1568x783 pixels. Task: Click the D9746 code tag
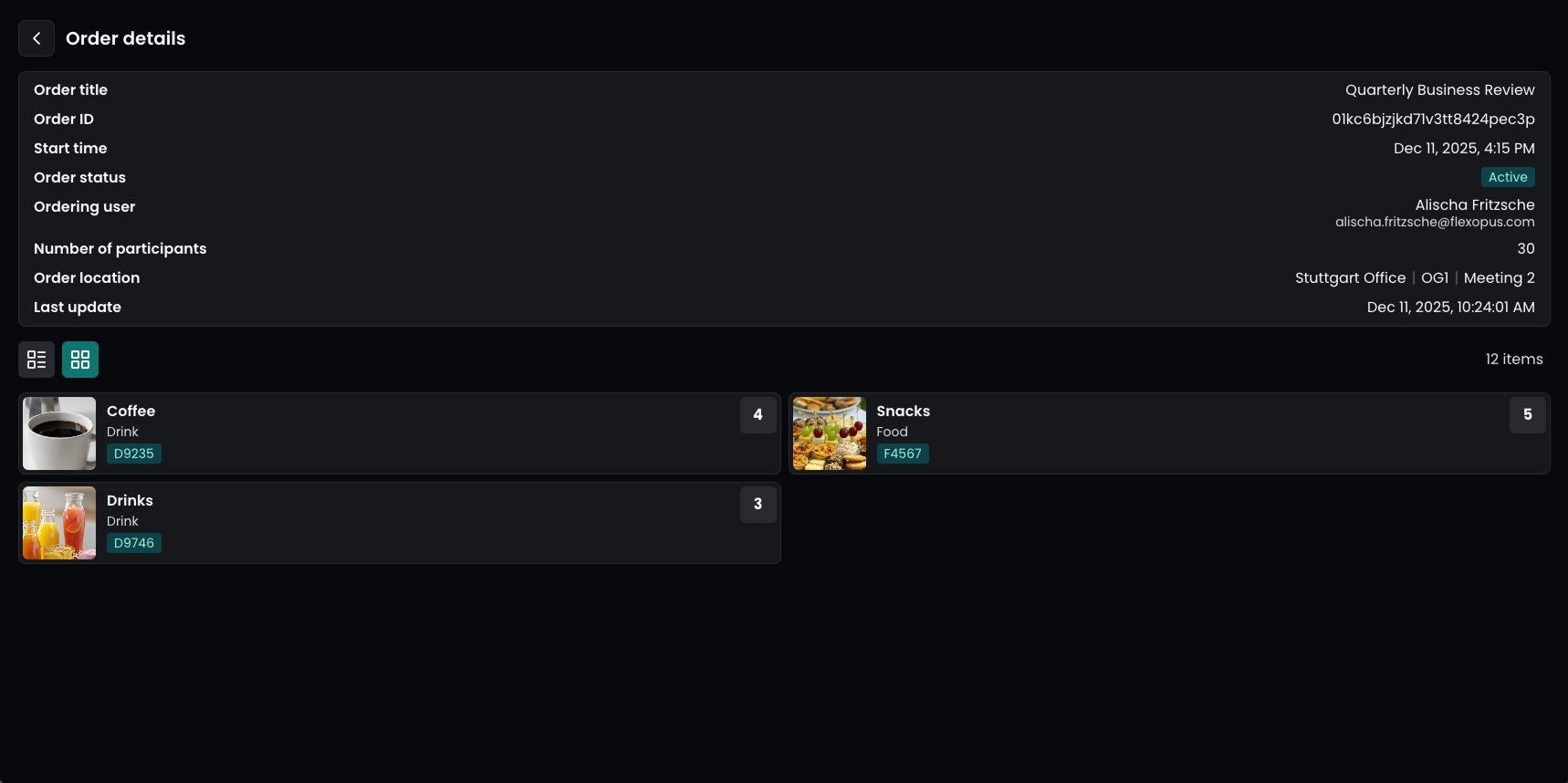[134, 543]
